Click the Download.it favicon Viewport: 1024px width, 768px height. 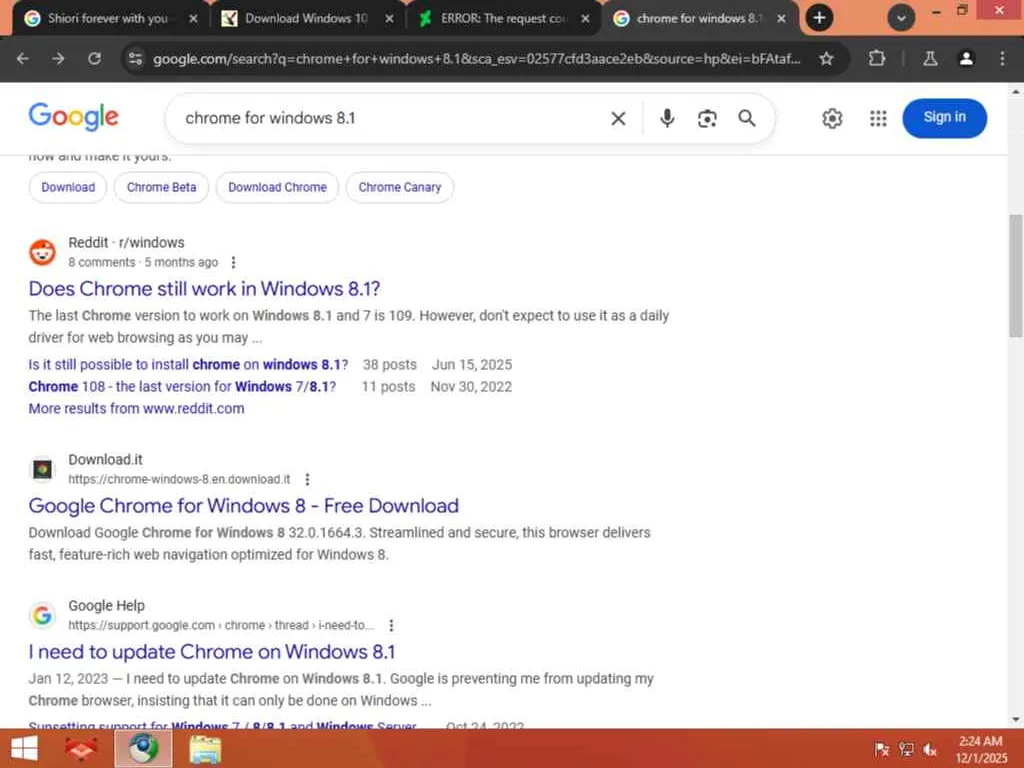pyautogui.click(x=42, y=469)
